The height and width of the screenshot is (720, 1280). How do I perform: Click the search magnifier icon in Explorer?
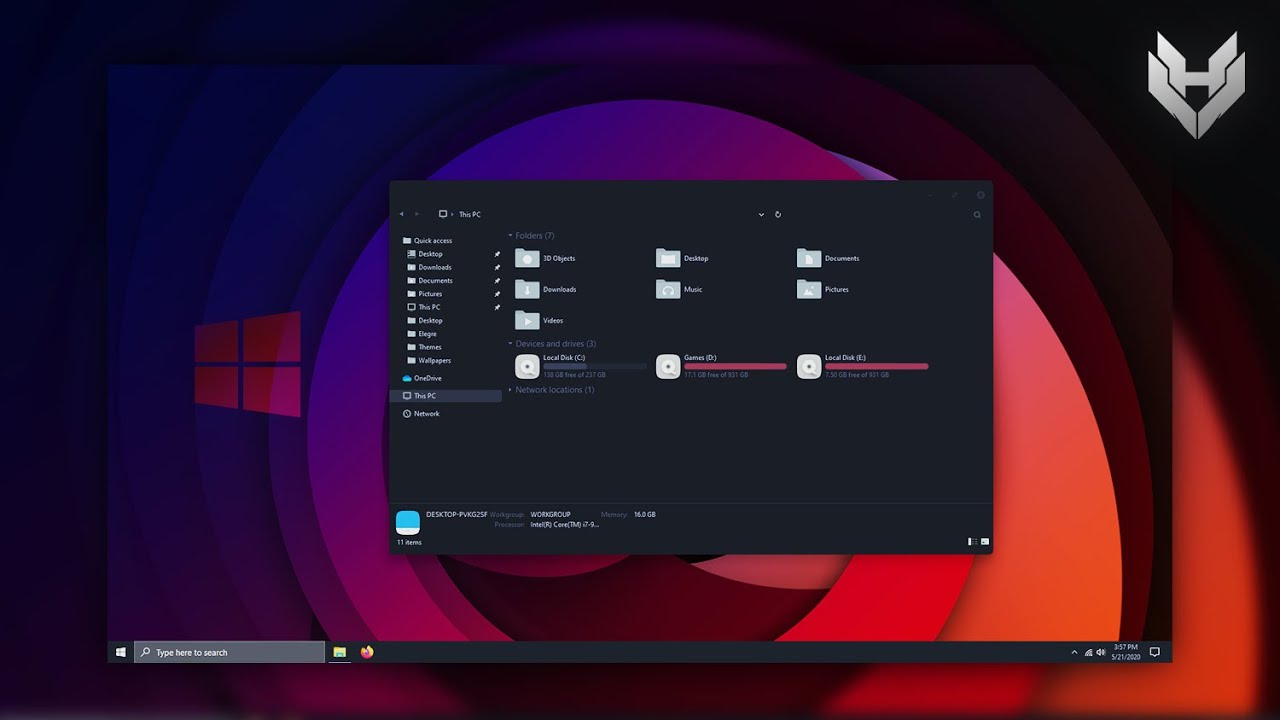click(x=977, y=214)
